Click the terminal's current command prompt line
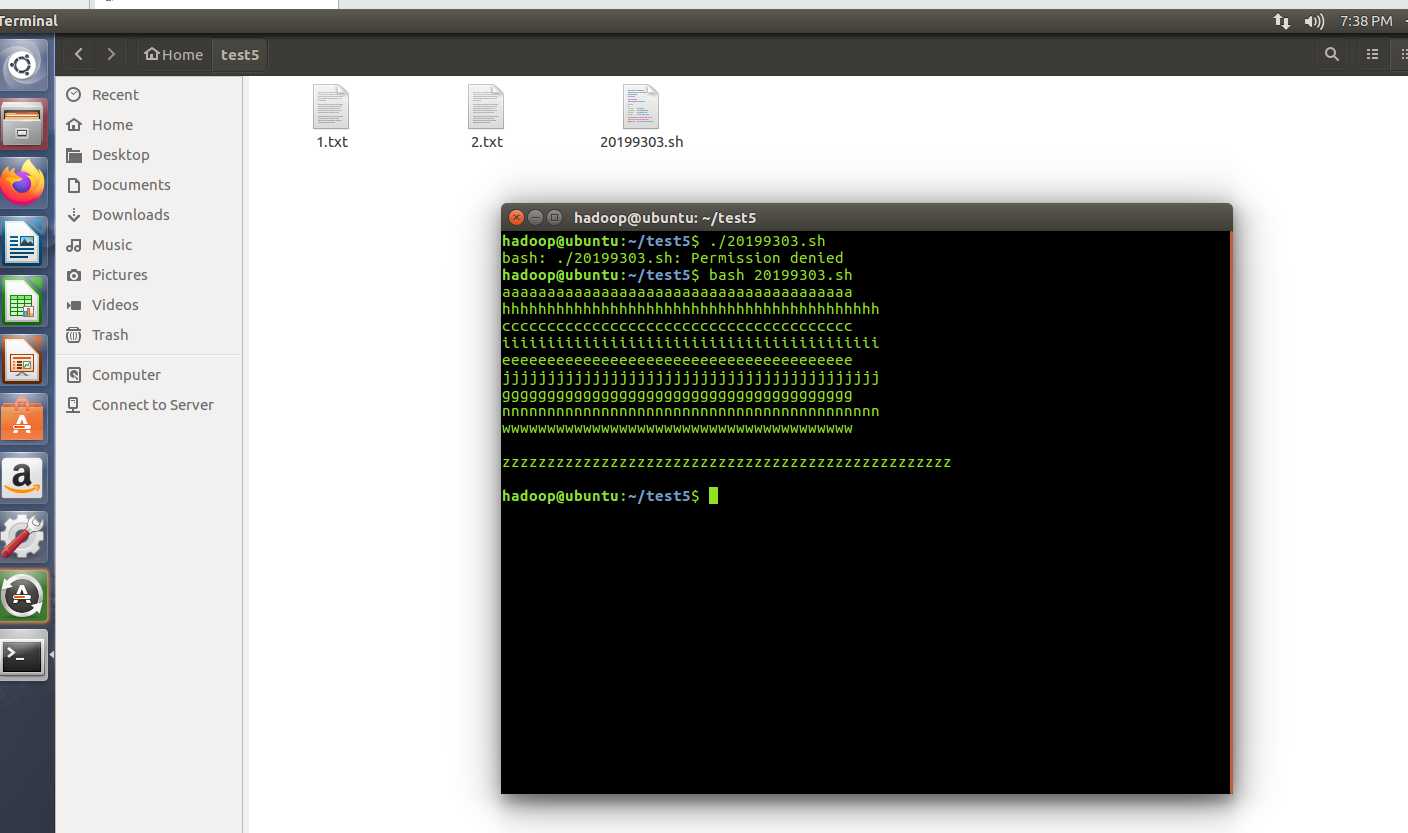The width and height of the screenshot is (1408, 833). pos(610,496)
